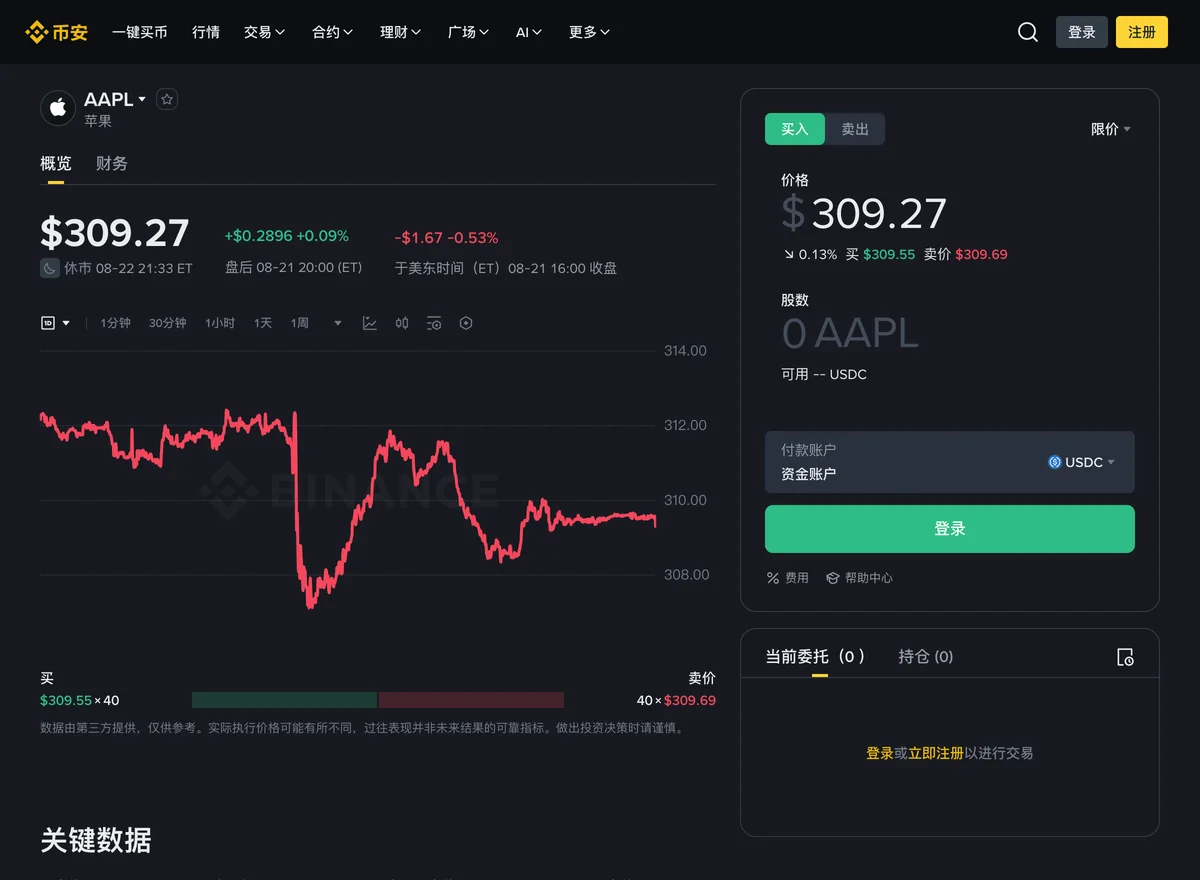This screenshot has width=1200, height=880.
Task: Expand the AI menu in the header
Action: [529, 32]
